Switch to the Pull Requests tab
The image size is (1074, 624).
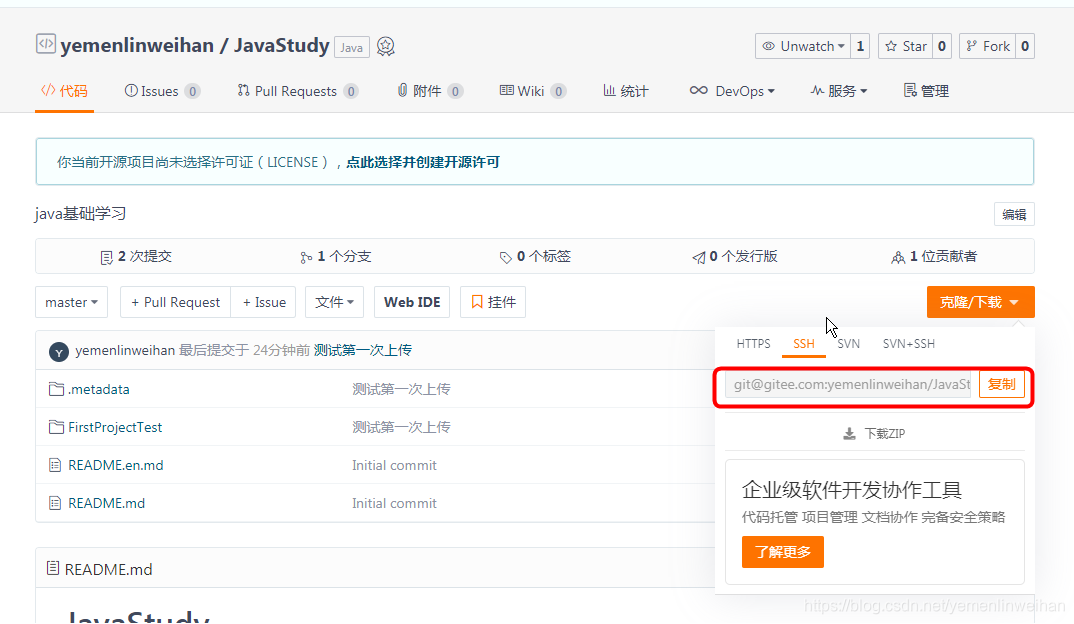[x=298, y=91]
